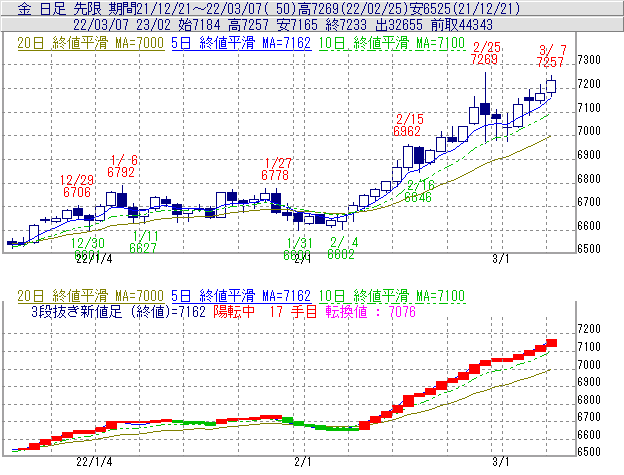624x475 pixels.
Task: Select the 5-day MA=7162 legend in lower chart
Action: pyautogui.click(x=241, y=296)
